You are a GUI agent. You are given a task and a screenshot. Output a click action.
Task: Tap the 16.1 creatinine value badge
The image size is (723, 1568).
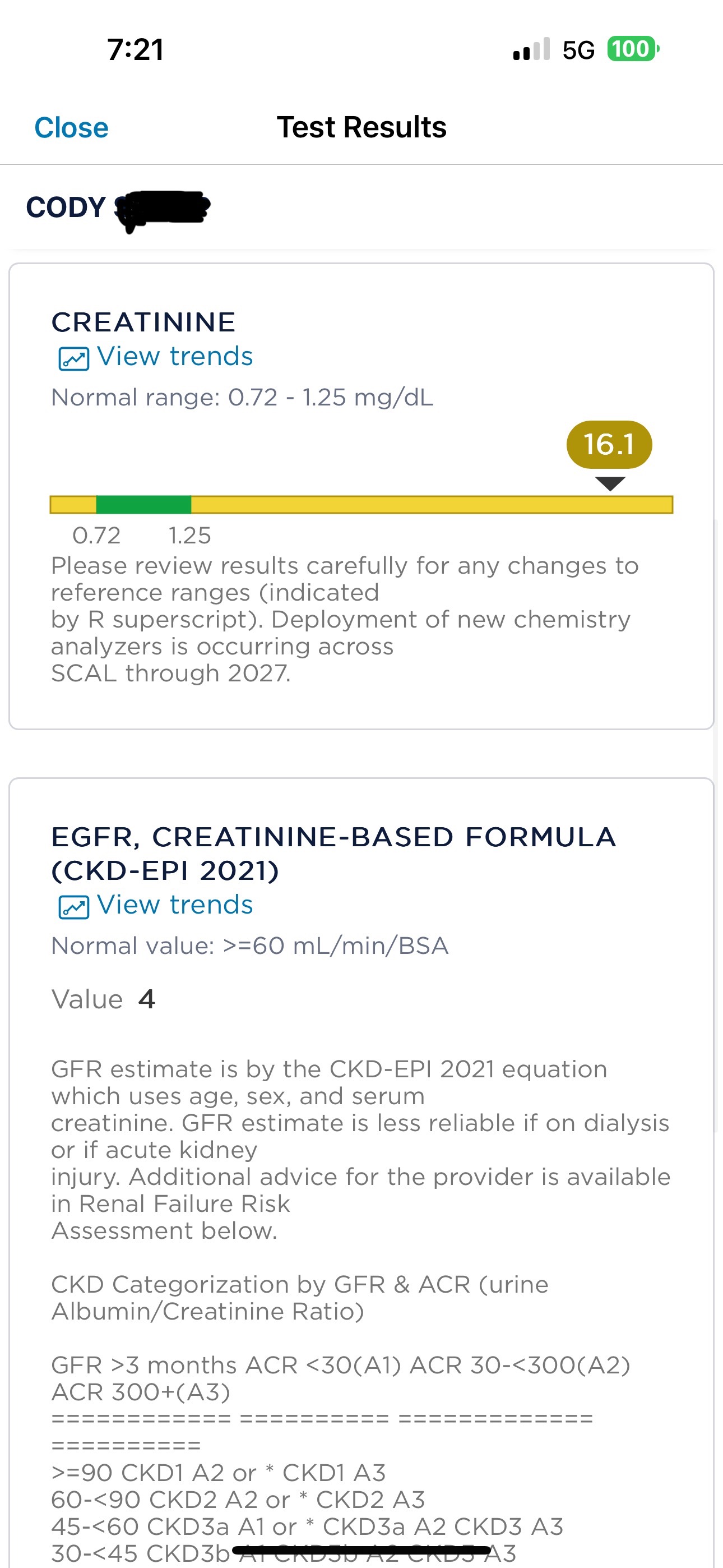[x=609, y=444]
